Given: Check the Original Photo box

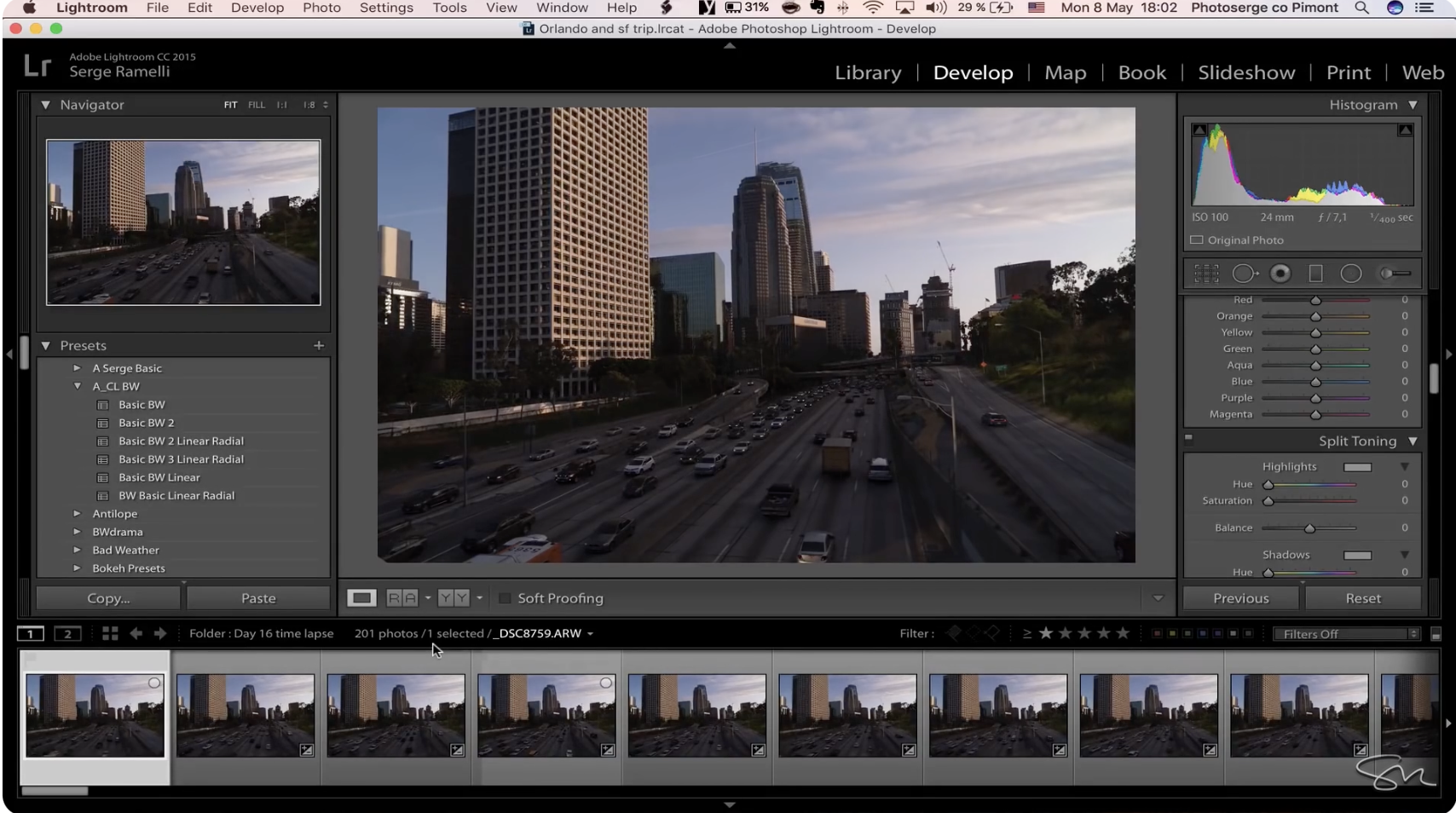Looking at the screenshot, I should [1197, 240].
